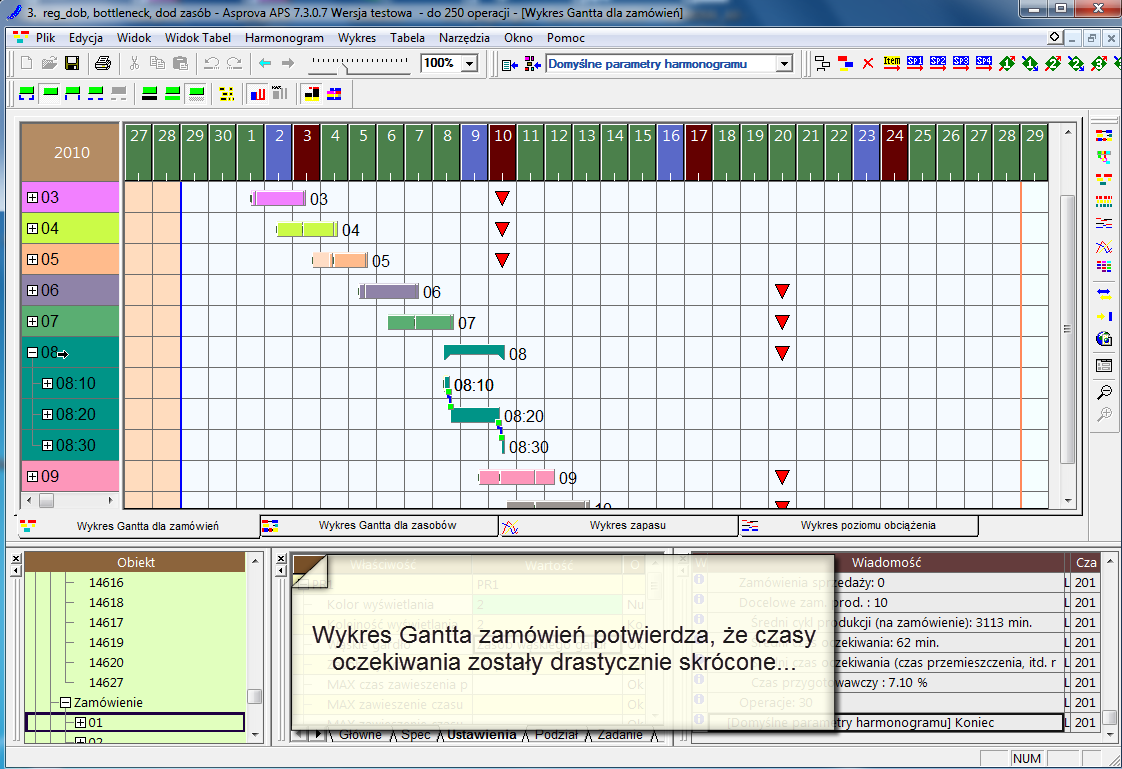Screen dimensions: 1122x769
Task: Switch to Wykres Gantta dla zasobów tab
Action: (x=379, y=525)
